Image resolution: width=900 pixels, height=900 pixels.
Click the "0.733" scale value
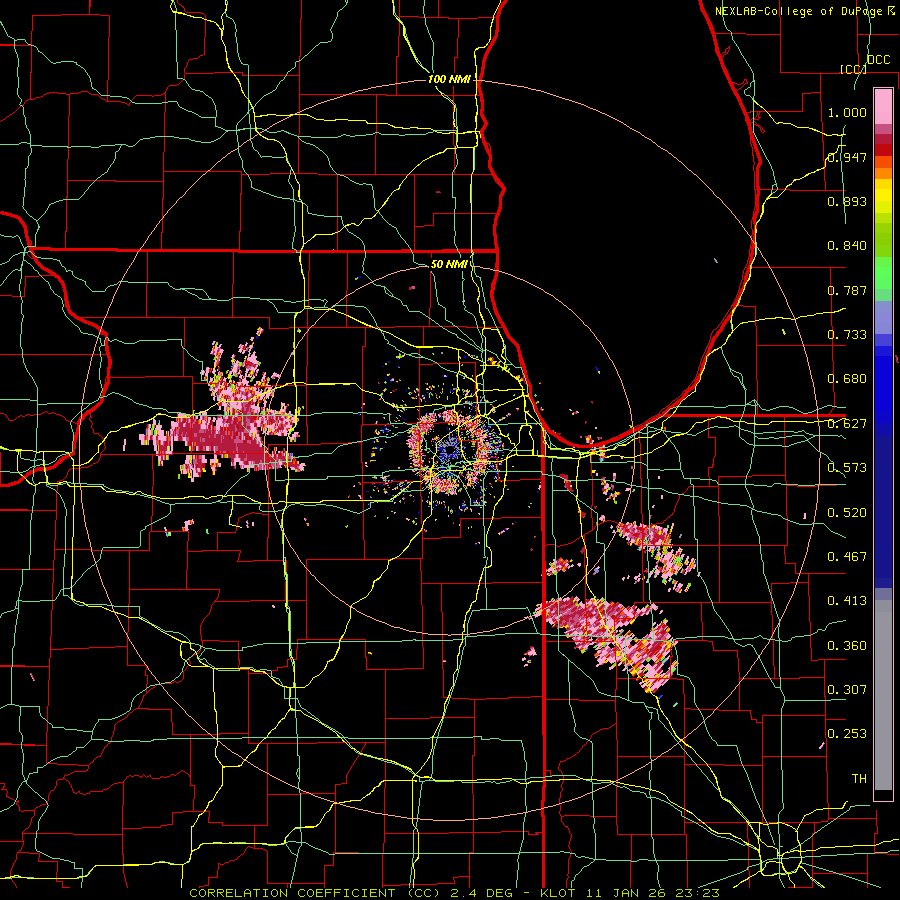[x=847, y=335]
